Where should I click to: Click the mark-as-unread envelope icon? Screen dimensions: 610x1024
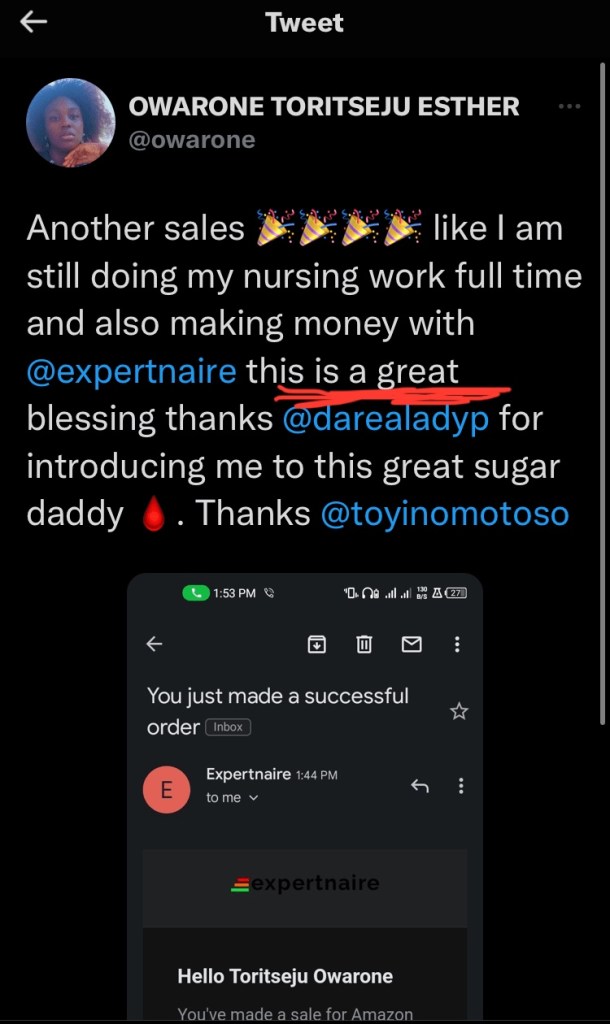pyautogui.click(x=411, y=644)
